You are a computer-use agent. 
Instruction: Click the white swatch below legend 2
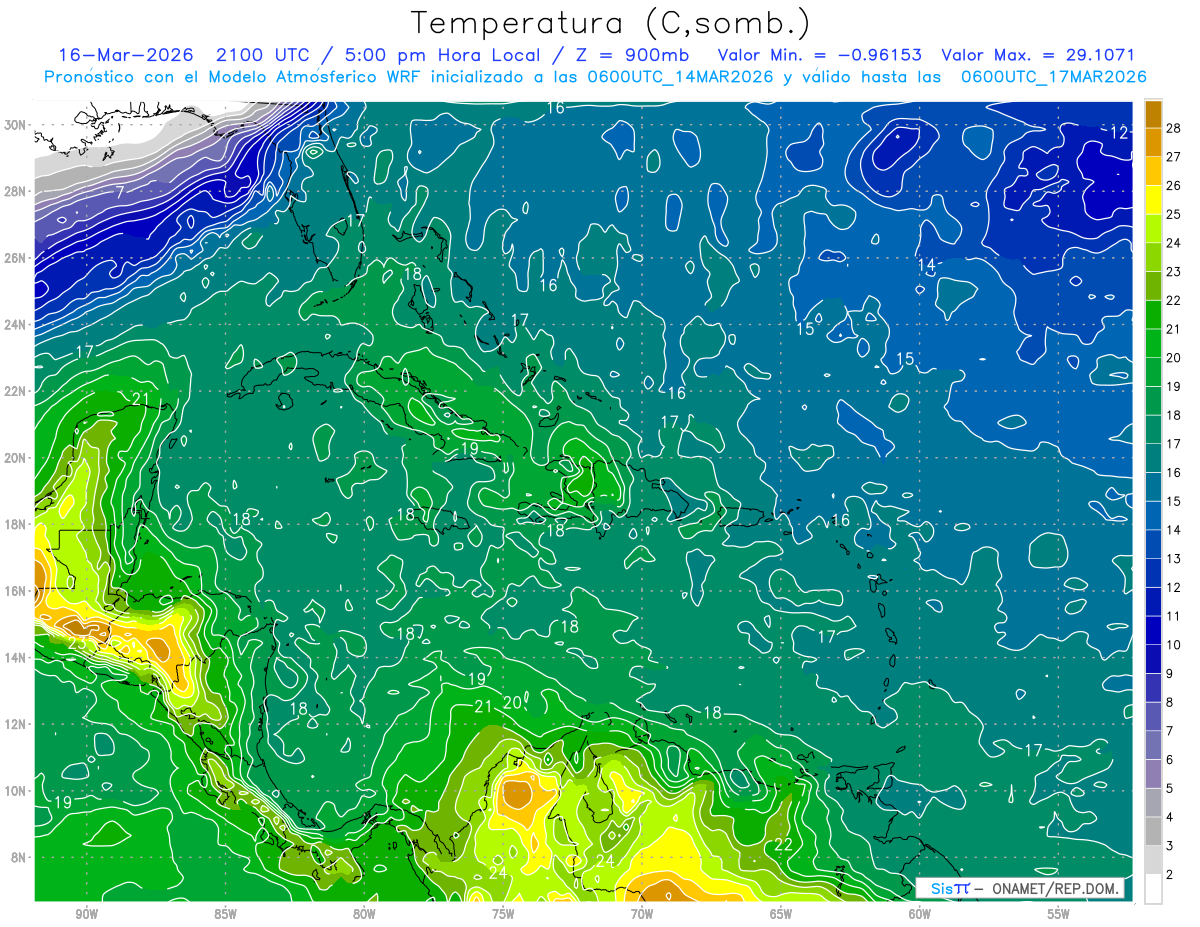click(x=1153, y=889)
